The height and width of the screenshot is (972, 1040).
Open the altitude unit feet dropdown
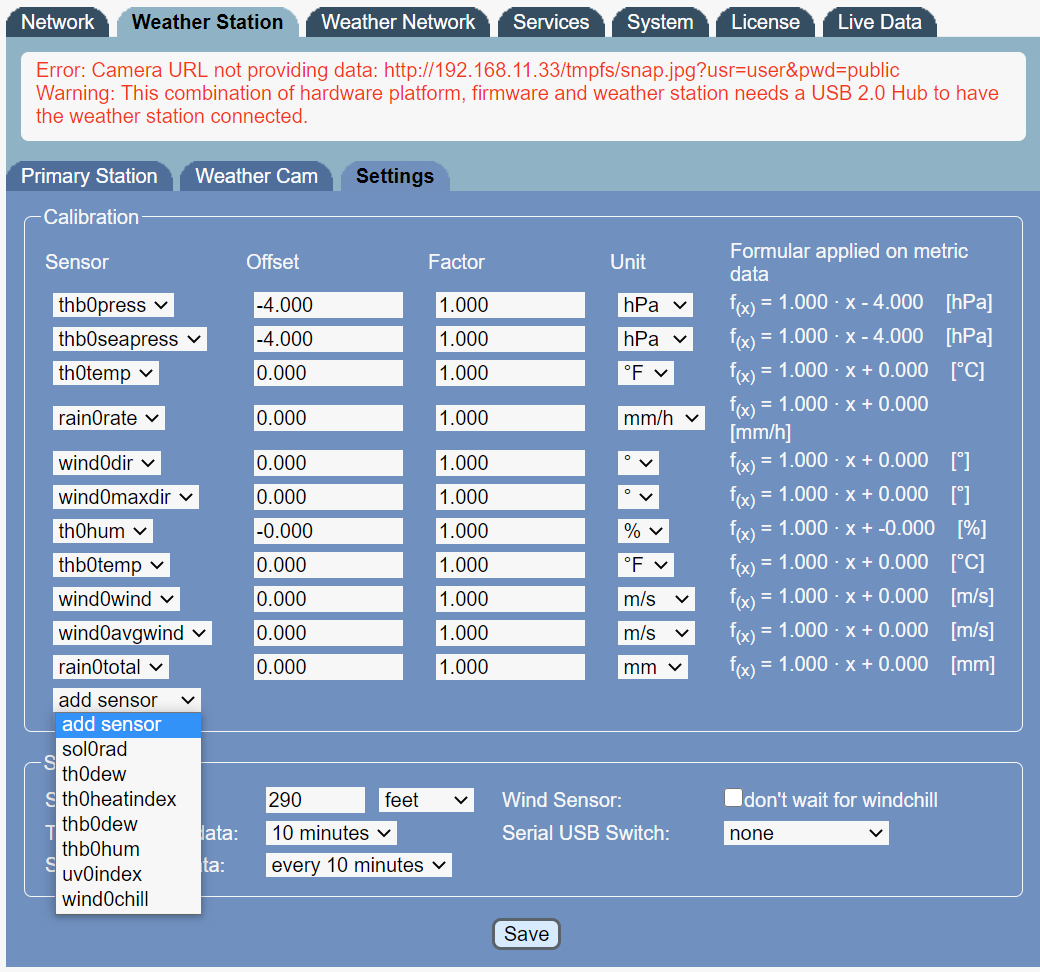click(426, 800)
